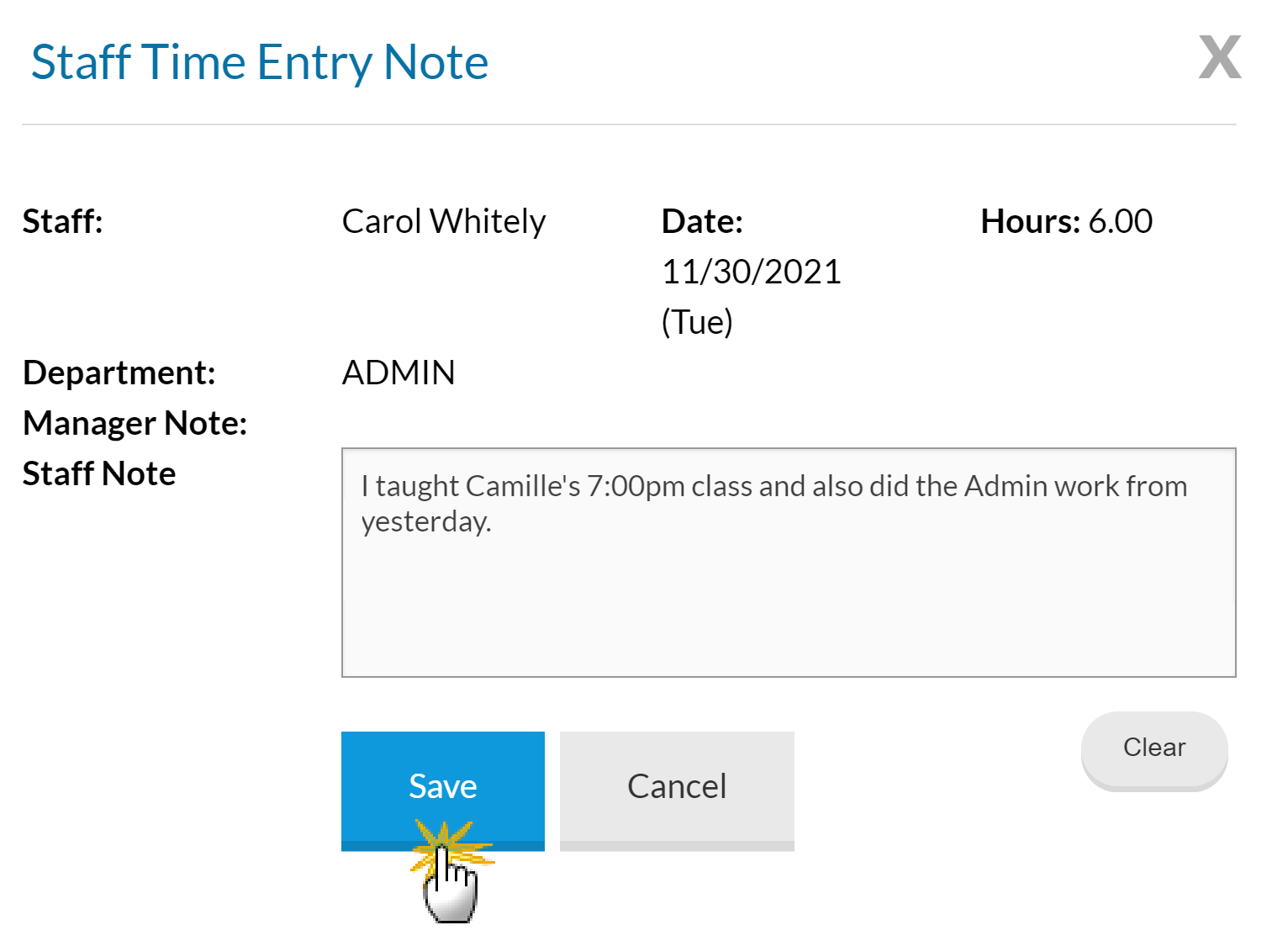Cancel the note without saving
This screenshot has width=1288, height=941.
(677, 787)
